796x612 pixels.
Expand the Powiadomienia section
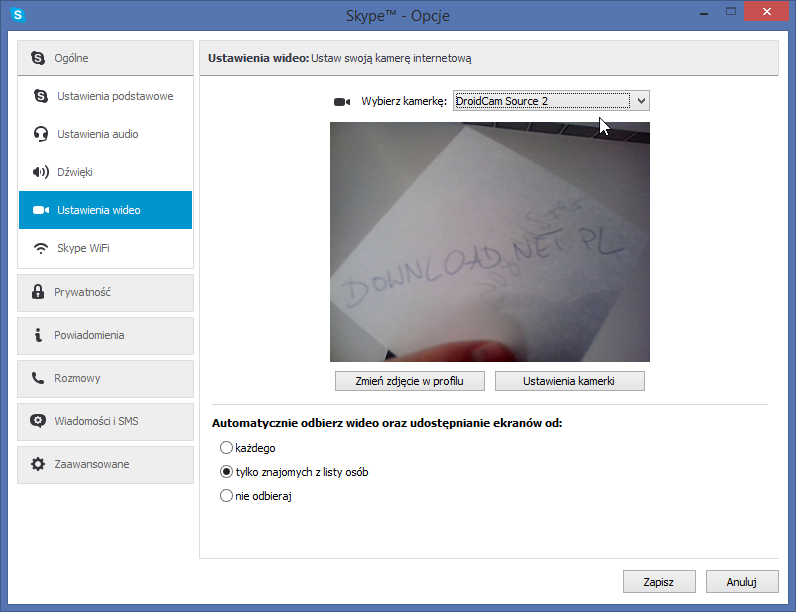[x=106, y=336]
